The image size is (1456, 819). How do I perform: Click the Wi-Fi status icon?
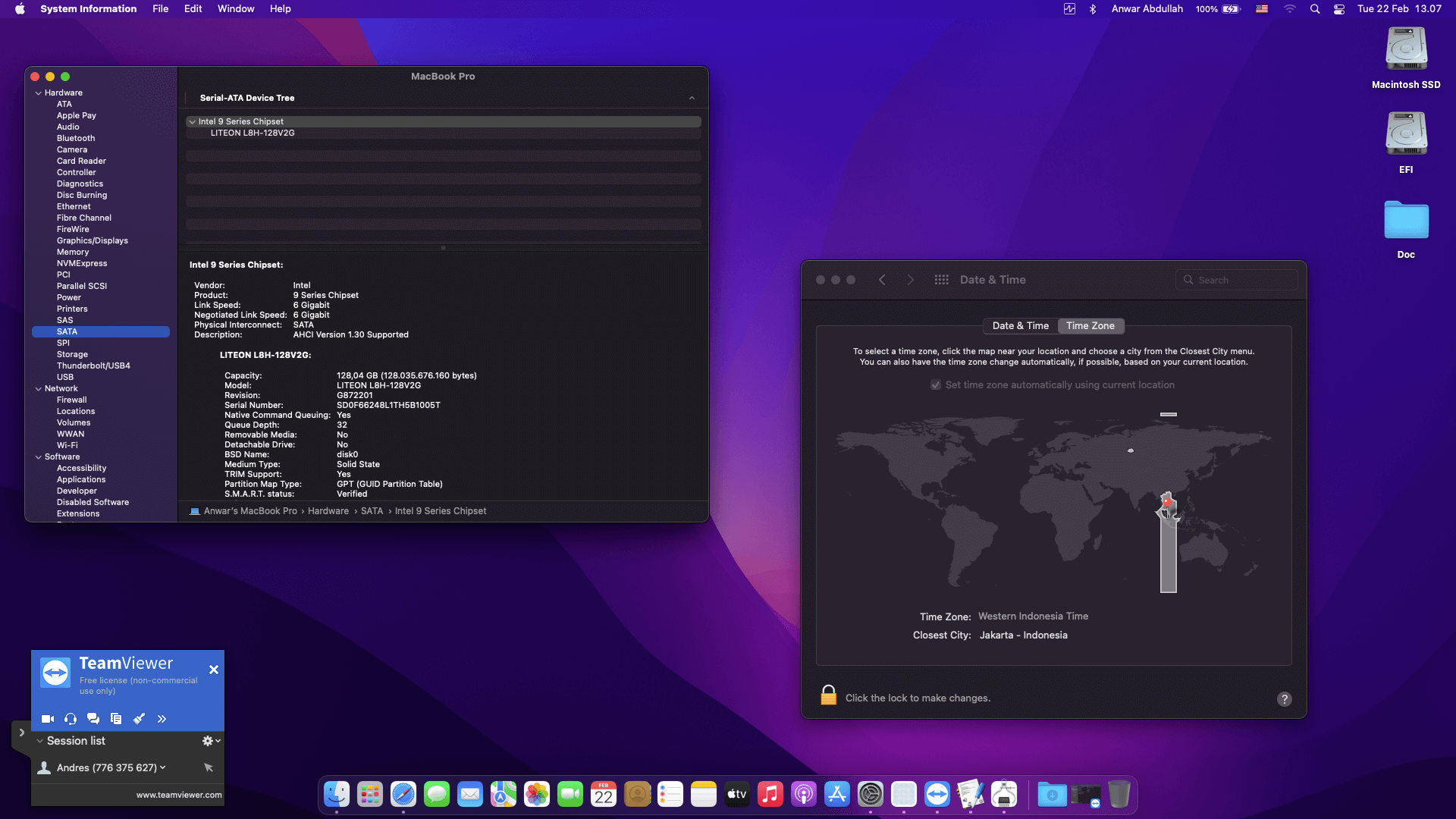(x=1290, y=9)
